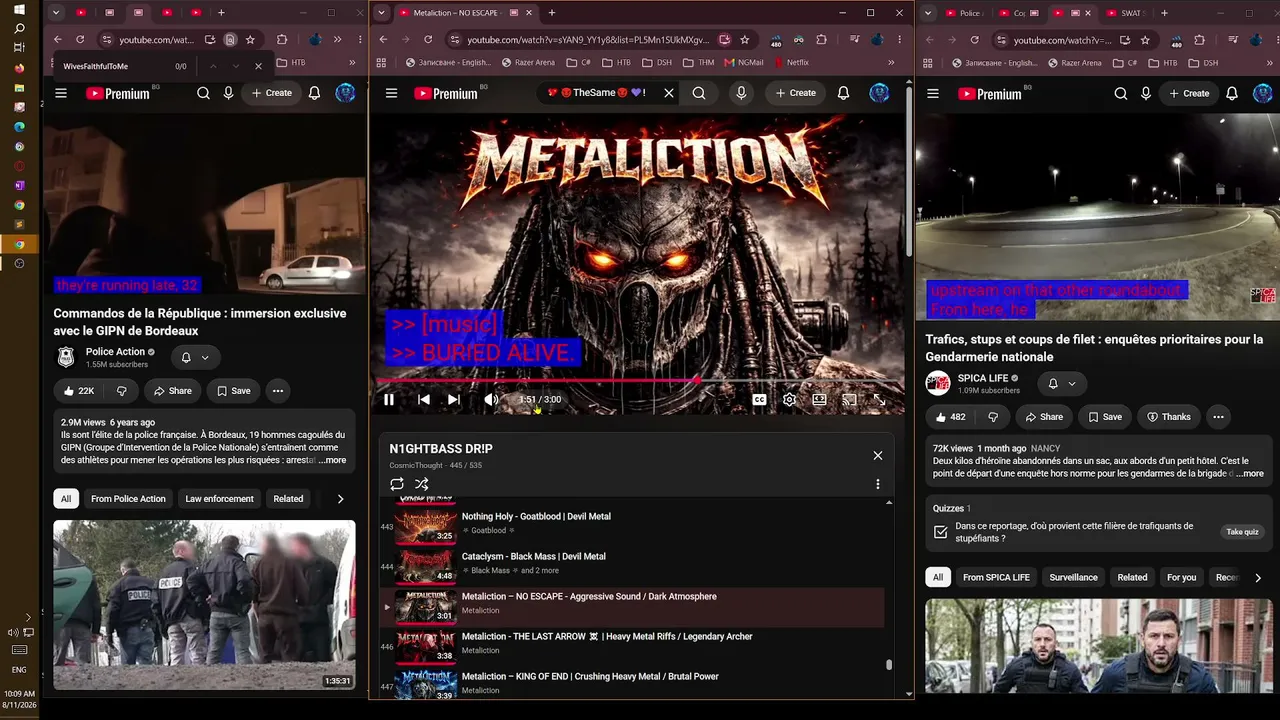
Task: Select the 'From Police Action' filter chip
Action: pyautogui.click(x=128, y=499)
